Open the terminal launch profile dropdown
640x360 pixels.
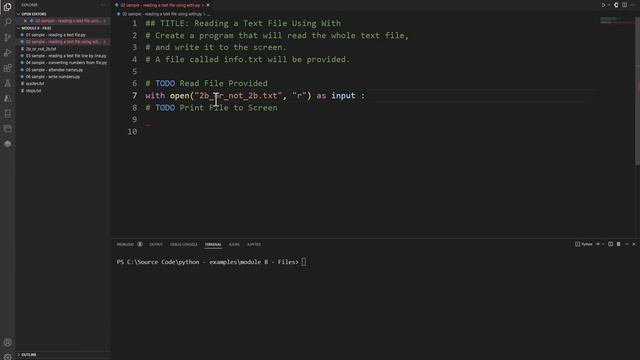point(603,244)
